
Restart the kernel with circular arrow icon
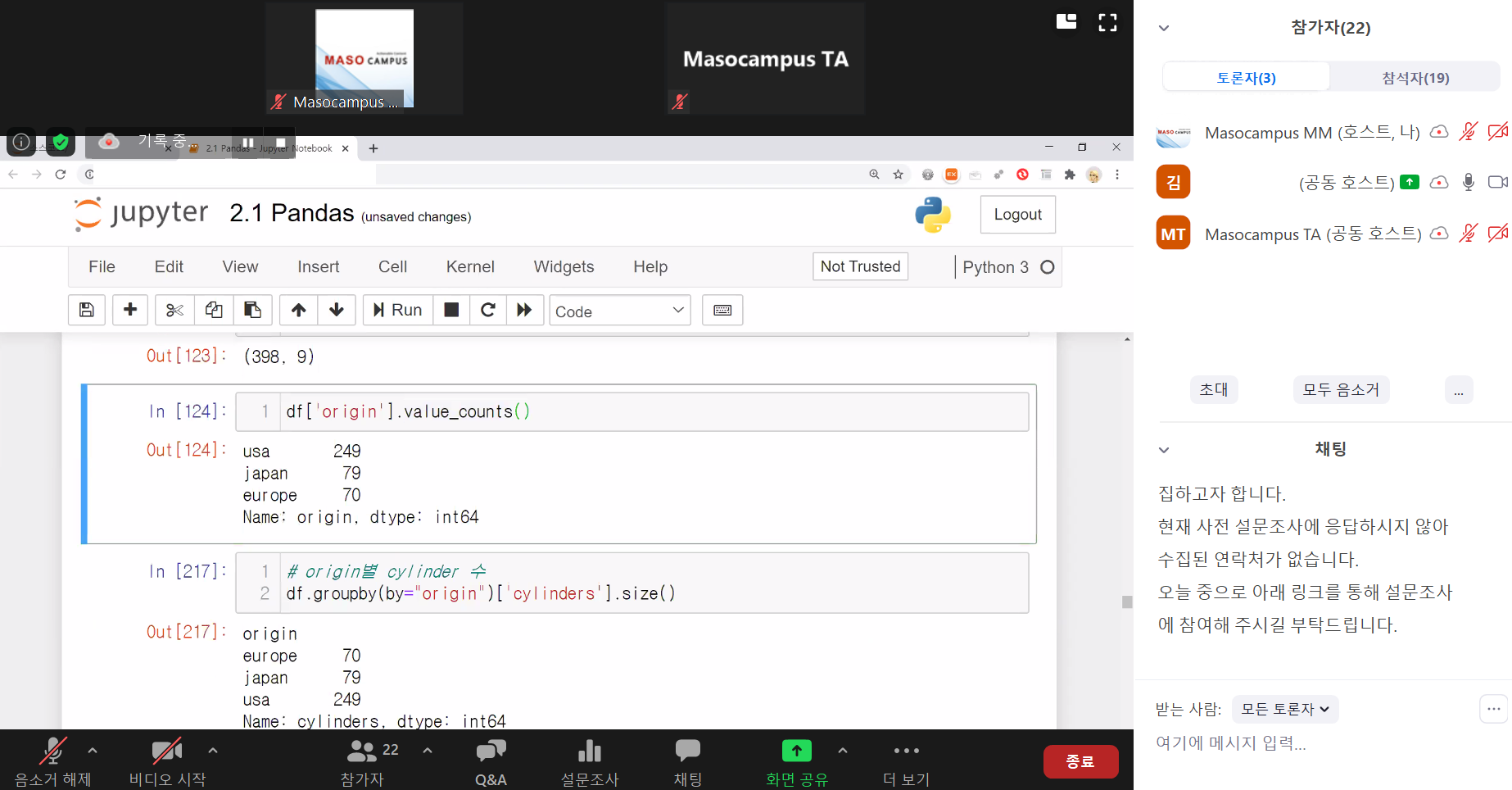click(488, 310)
